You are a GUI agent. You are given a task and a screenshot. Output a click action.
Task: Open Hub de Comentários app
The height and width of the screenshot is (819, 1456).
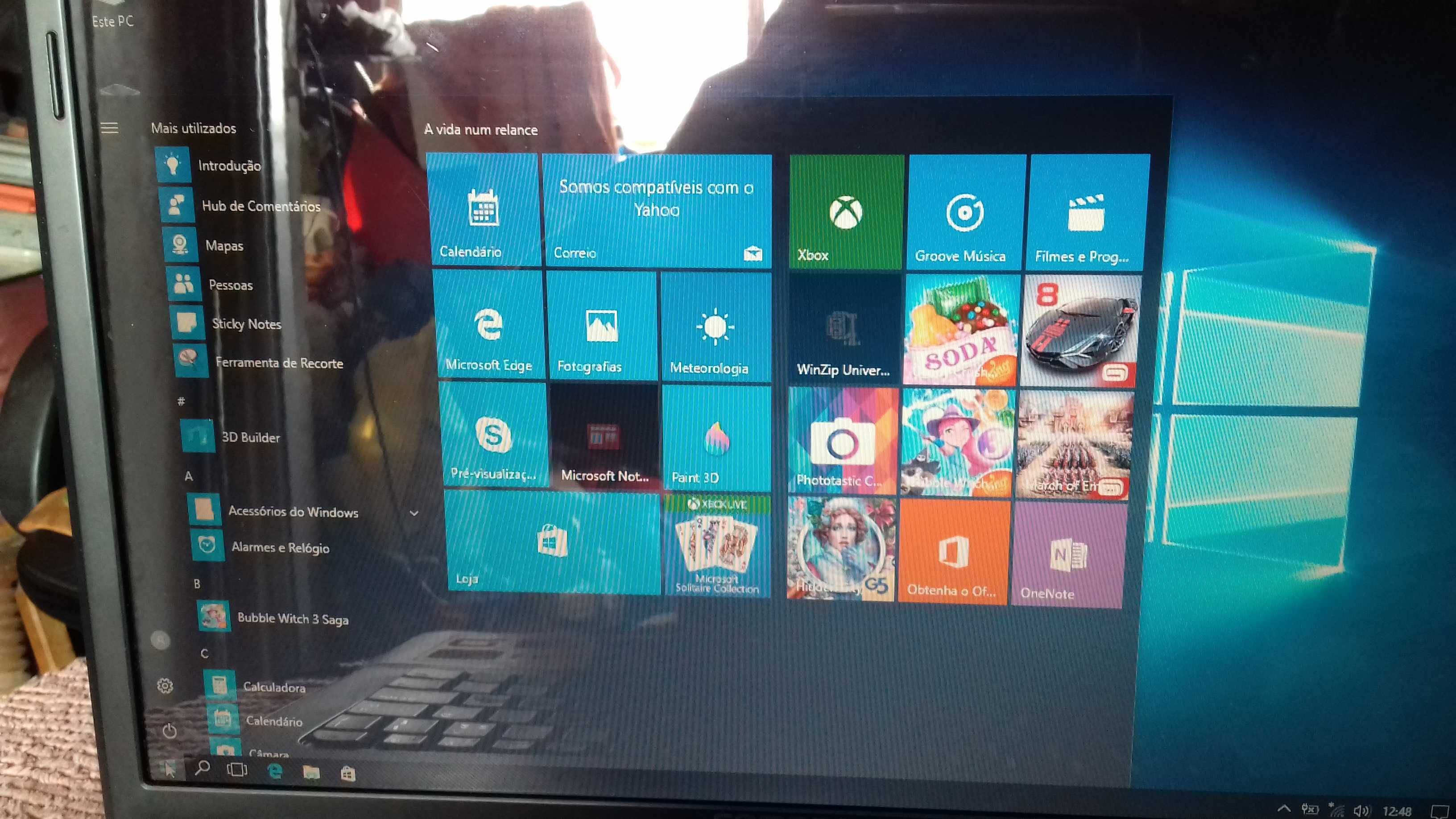click(240, 205)
